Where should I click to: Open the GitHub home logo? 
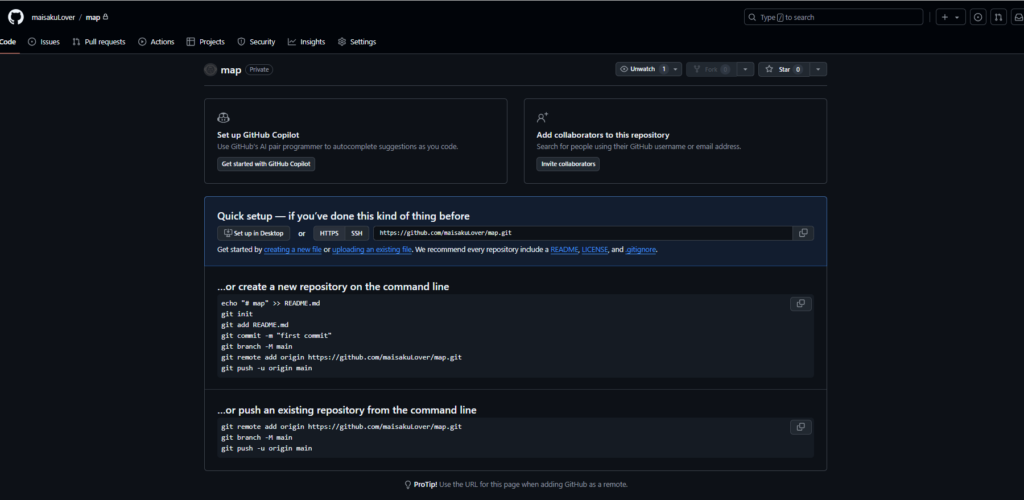click(x=16, y=17)
